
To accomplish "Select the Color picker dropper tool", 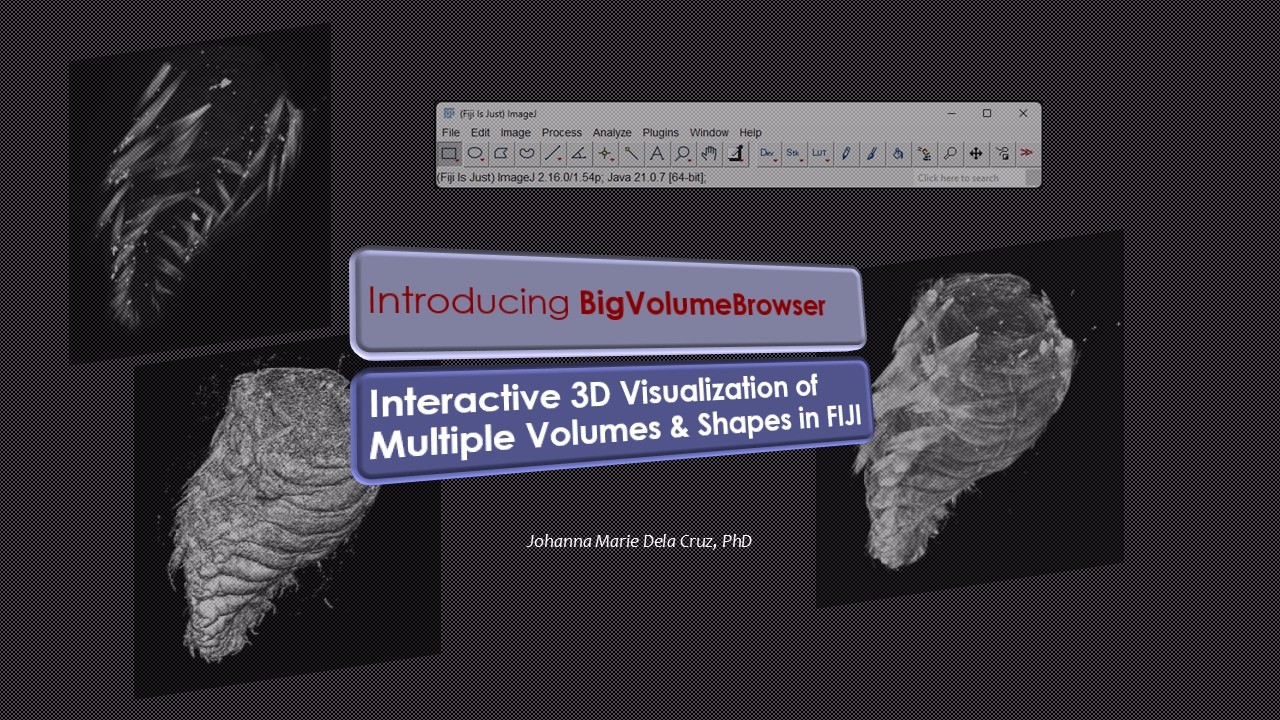I will pyautogui.click(x=735, y=154).
